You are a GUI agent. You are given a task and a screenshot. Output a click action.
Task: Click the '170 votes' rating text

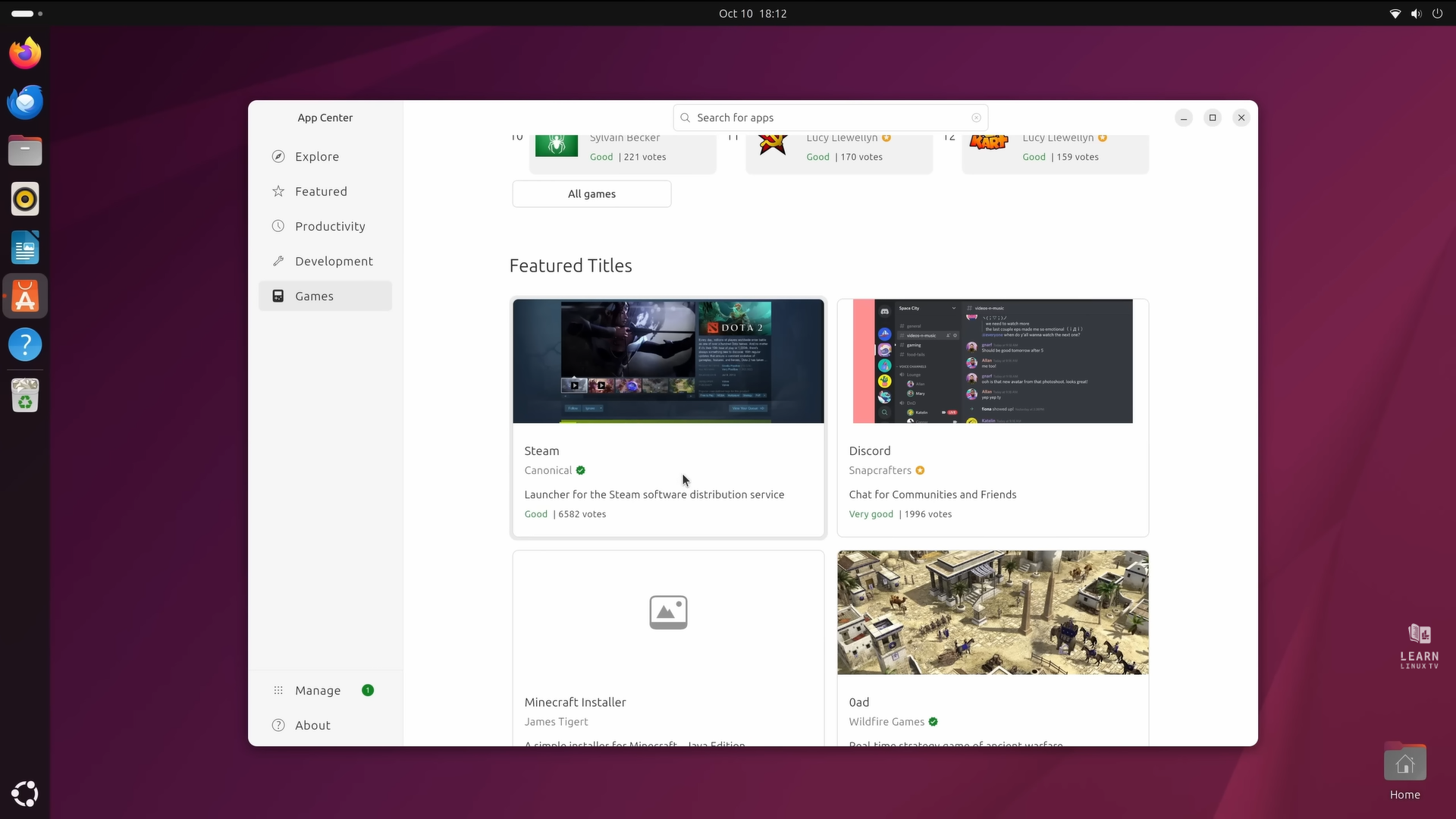tap(861, 157)
